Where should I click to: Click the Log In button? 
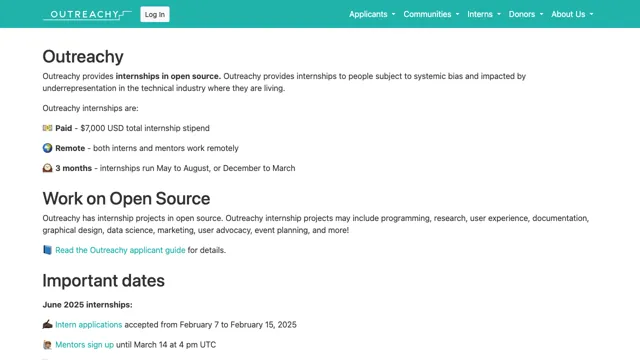coord(155,14)
